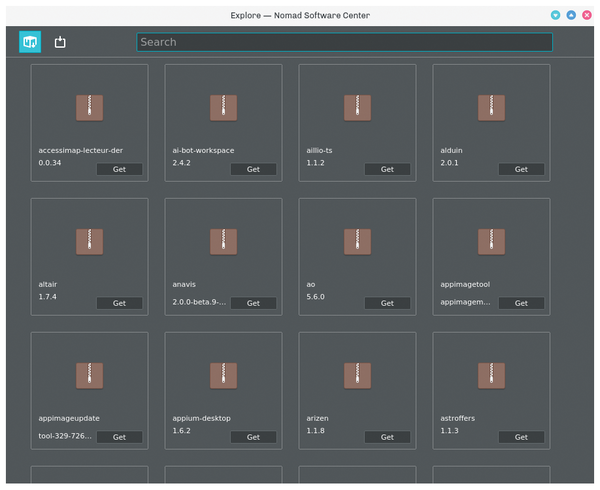This screenshot has width=600, height=490.
Task: Select the appimageupdate archive icon
Action: coord(90,376)
